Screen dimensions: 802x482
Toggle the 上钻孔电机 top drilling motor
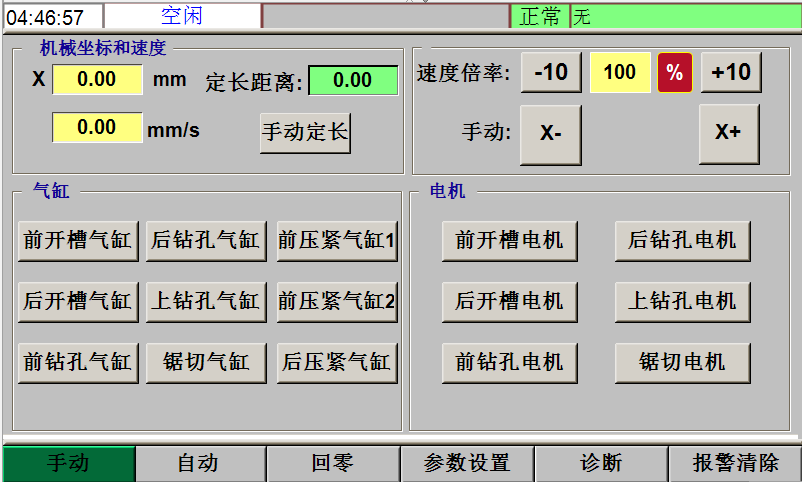coord(682,301)
